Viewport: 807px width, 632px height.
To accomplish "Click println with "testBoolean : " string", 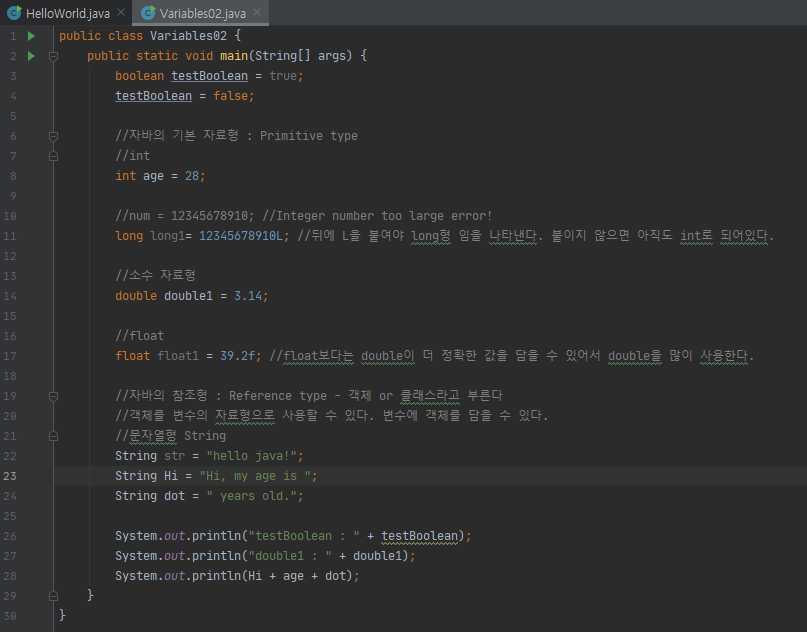I will point(293,536).
